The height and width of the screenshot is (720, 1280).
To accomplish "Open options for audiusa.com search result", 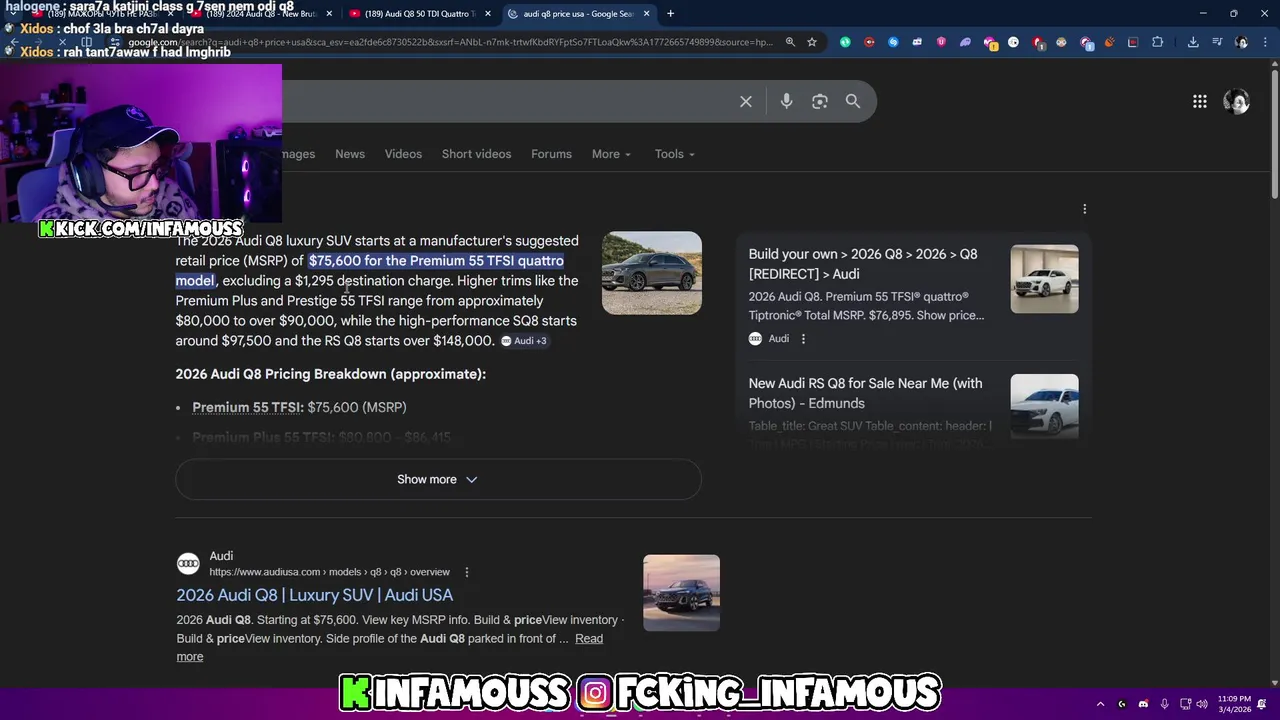I will coord(466,572).
